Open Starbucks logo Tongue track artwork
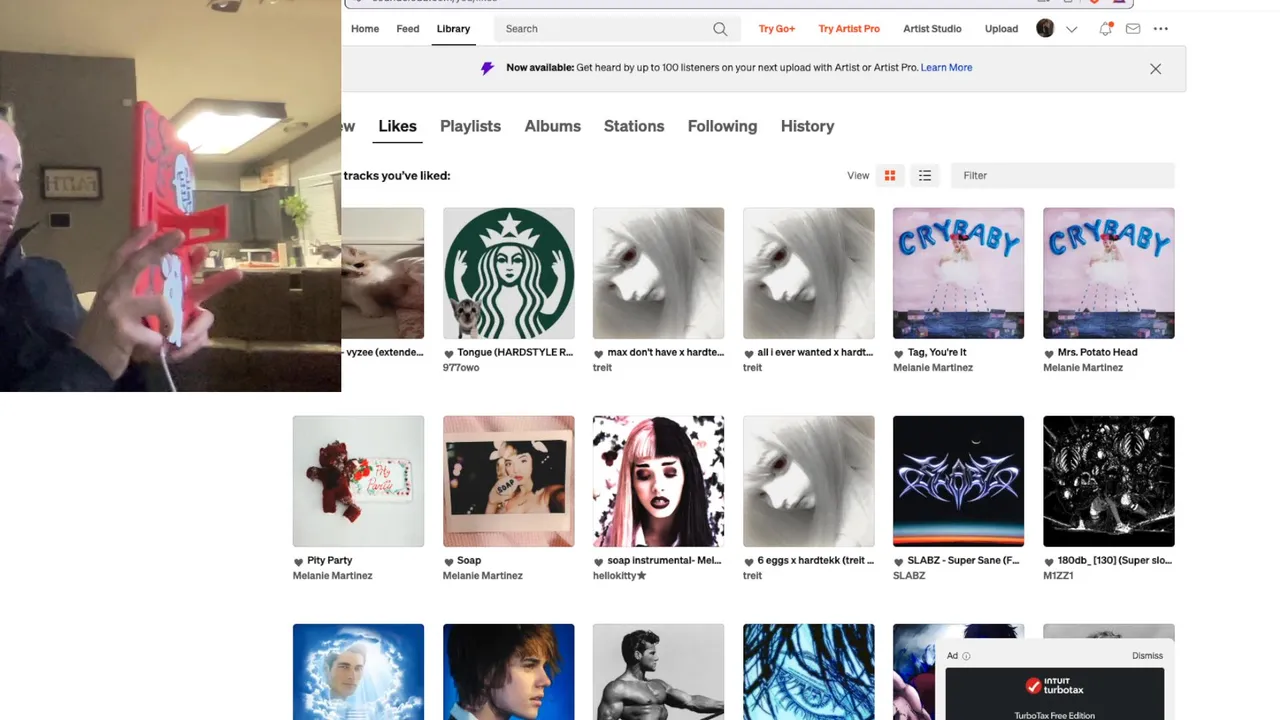Image resolution: width=1280 pixels, height=720 pixels. 509,273
